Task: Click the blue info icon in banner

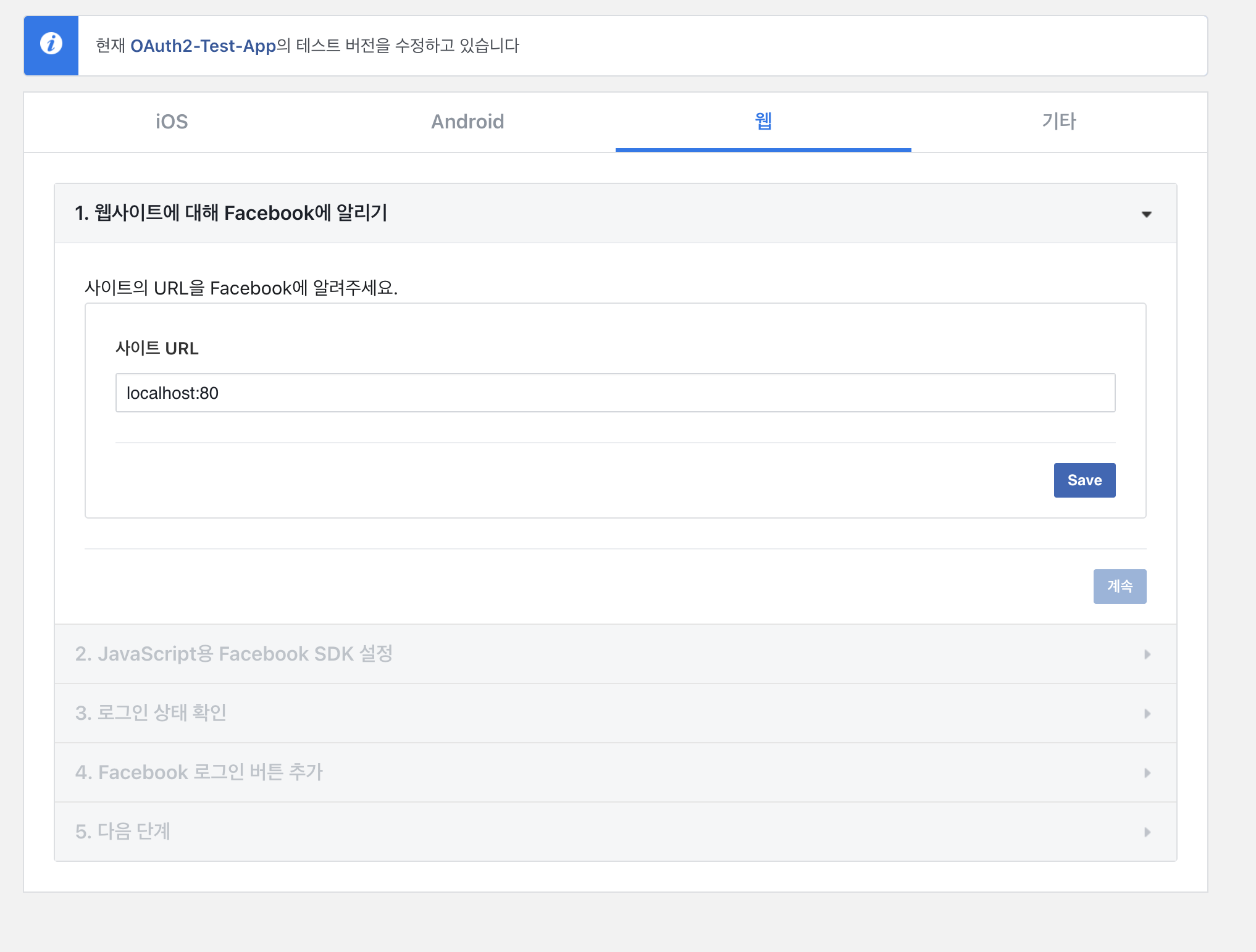Action: [x=51, y=44]
